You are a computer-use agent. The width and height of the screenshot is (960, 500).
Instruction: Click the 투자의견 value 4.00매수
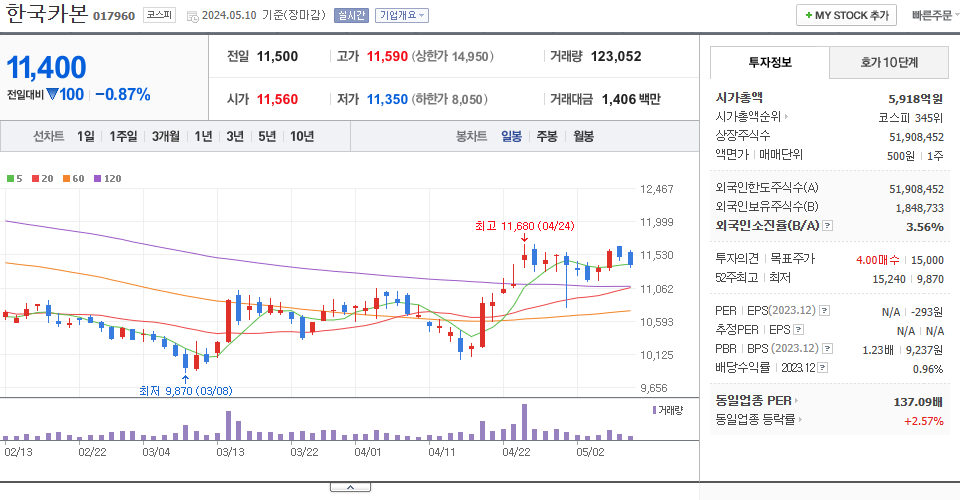(877, 260)
